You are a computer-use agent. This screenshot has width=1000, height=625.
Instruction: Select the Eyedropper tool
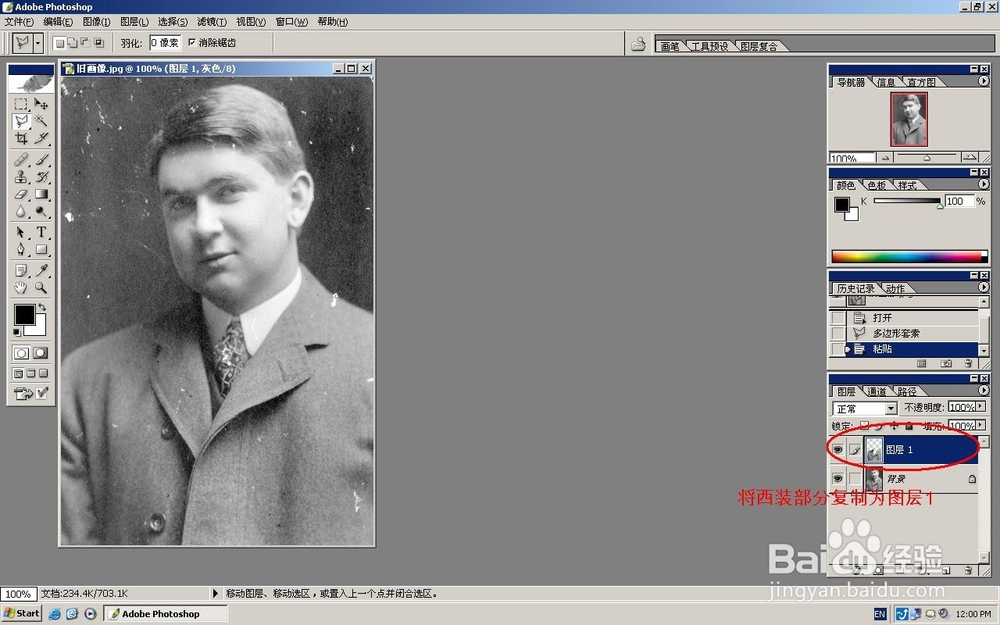click(41, 270)
